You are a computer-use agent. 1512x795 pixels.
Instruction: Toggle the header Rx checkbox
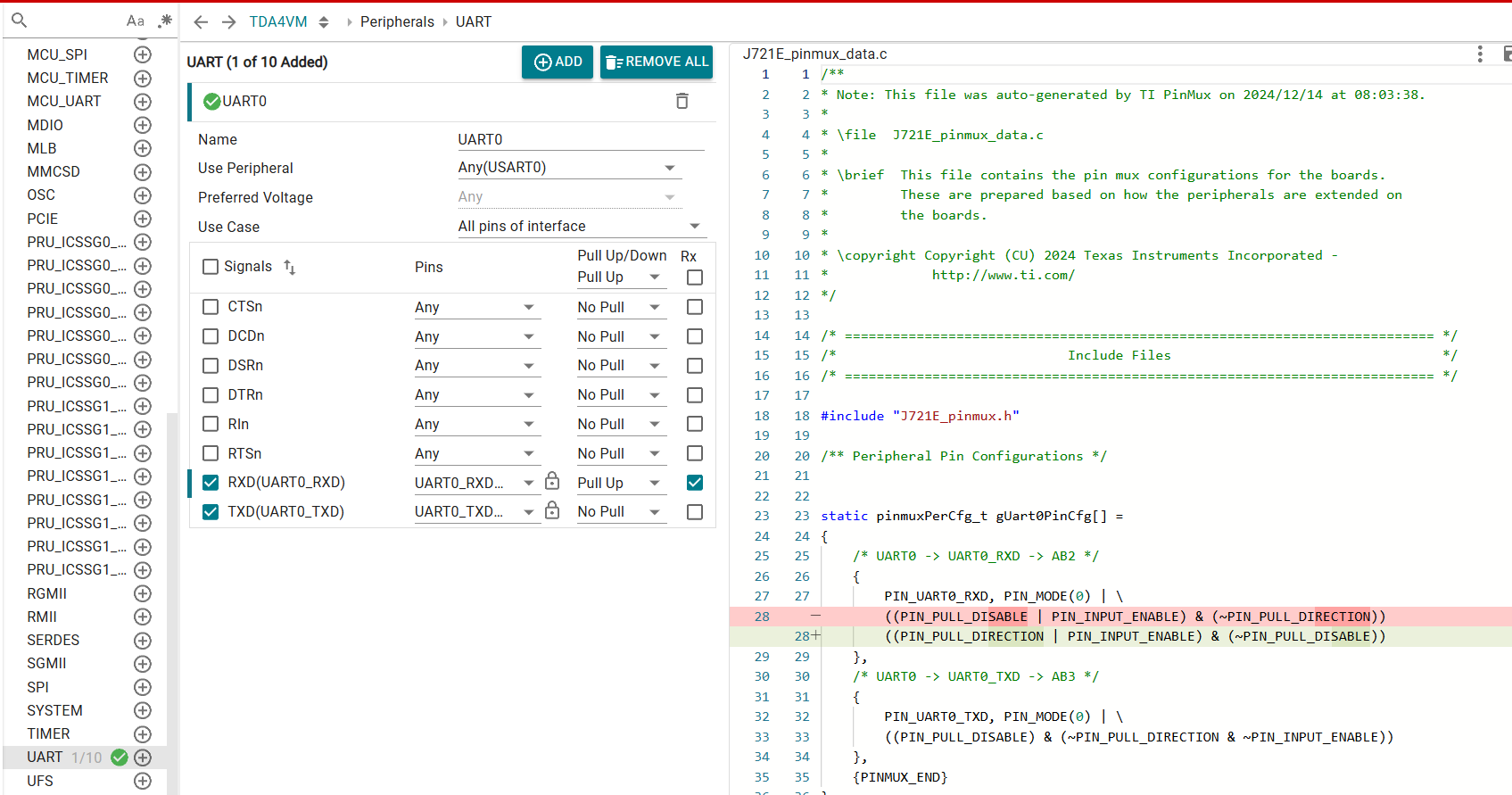tap(695, 277)
